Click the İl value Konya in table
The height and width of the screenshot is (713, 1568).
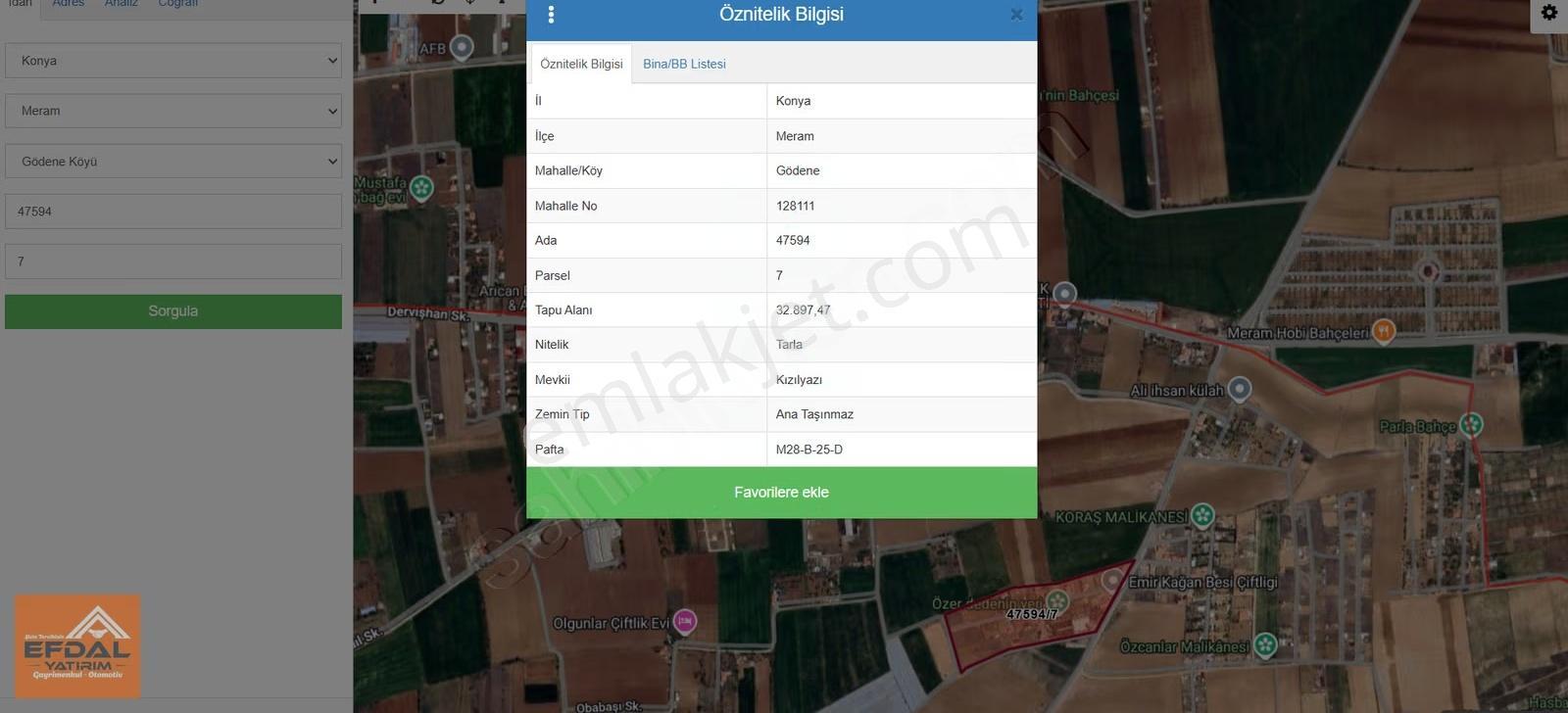coord(793,101)
